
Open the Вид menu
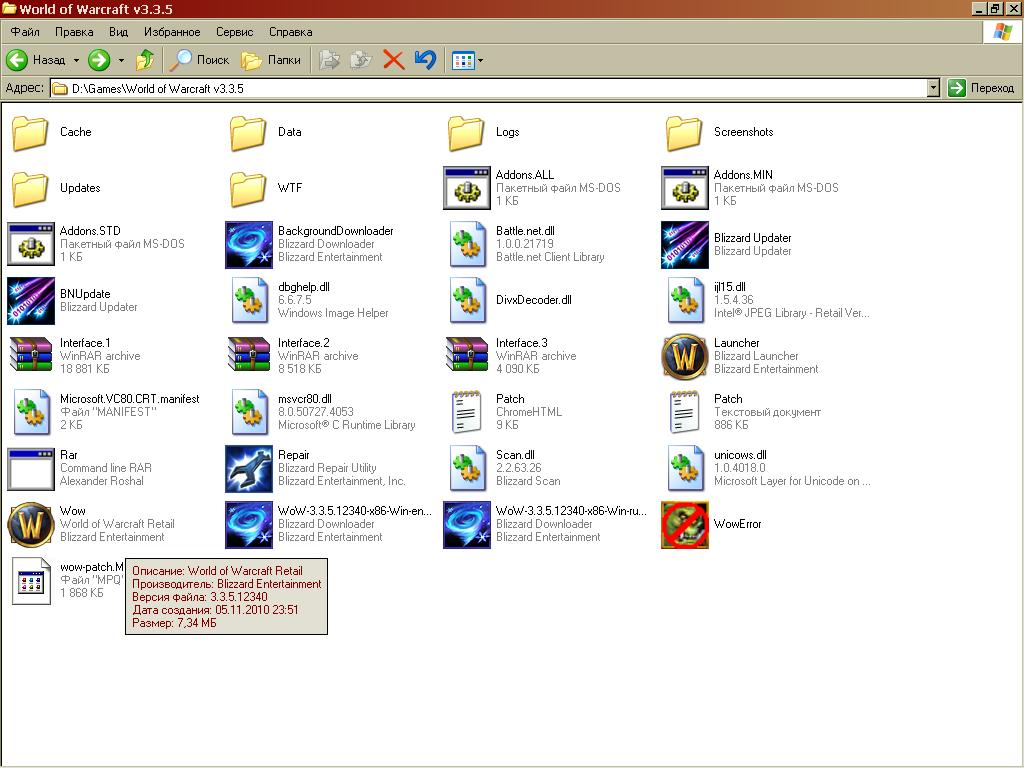tap(118, 32)
